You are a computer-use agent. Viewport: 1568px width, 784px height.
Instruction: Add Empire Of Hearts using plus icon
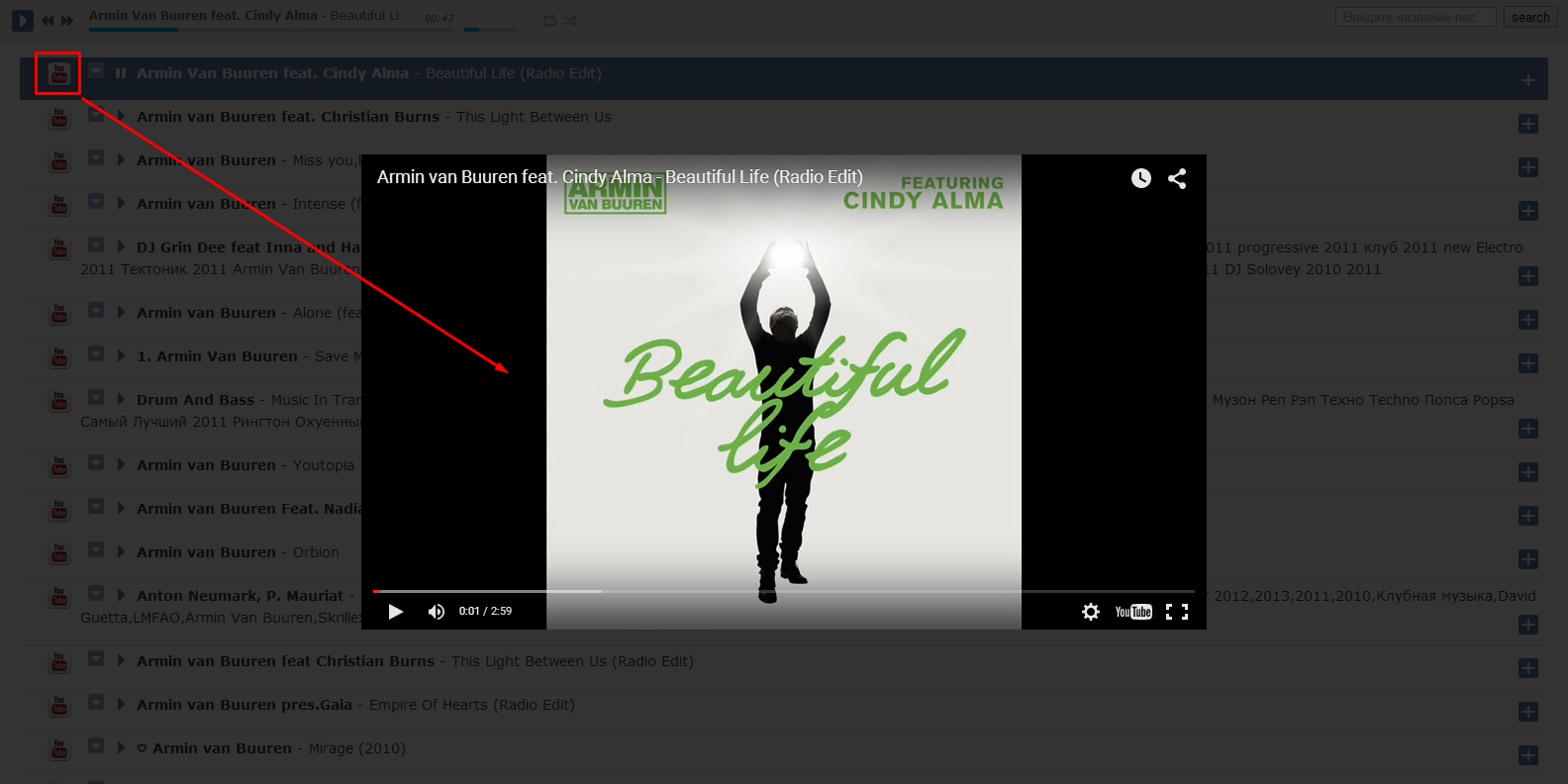[x=1528, y=712]
